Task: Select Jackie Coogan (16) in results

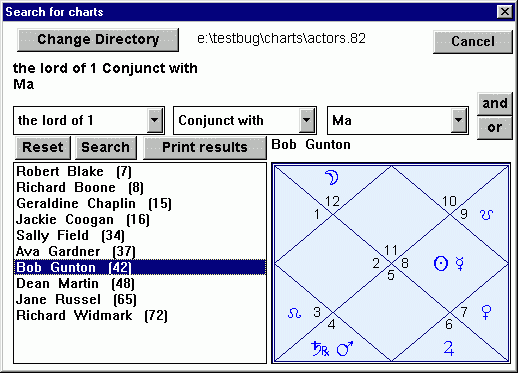Action: [140, 219]
